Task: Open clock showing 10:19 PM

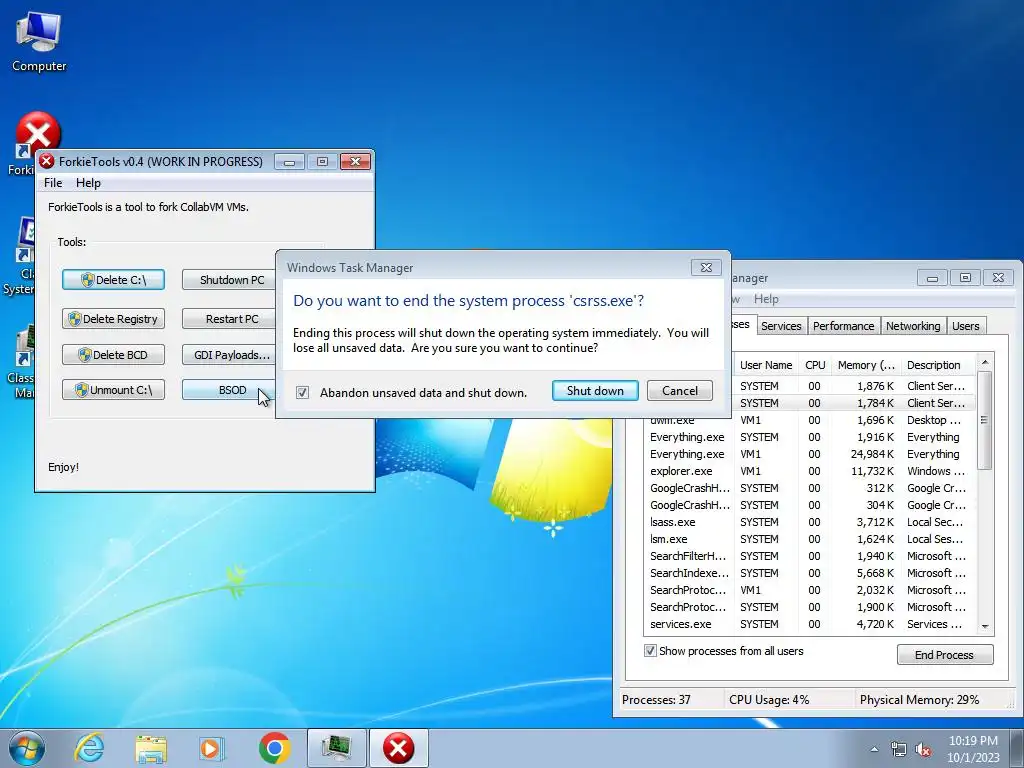Action: point(973,749)
